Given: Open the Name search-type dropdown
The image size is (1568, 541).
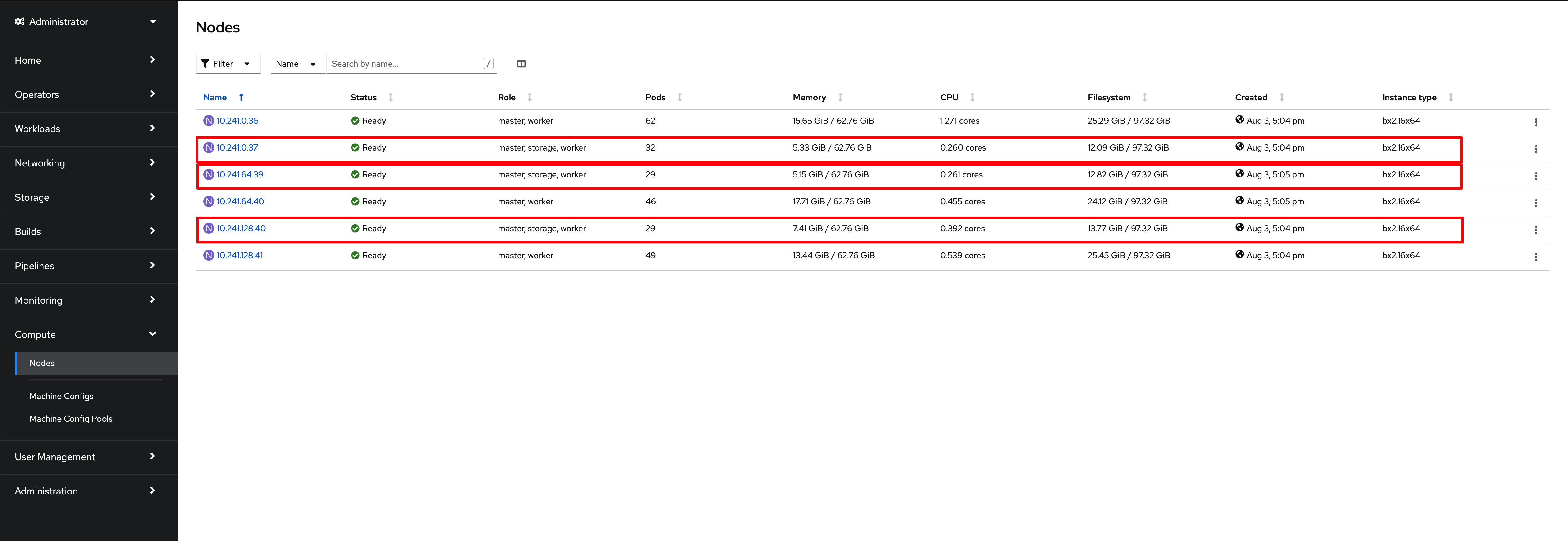Looking at the screenshot, I should point(298,64).
